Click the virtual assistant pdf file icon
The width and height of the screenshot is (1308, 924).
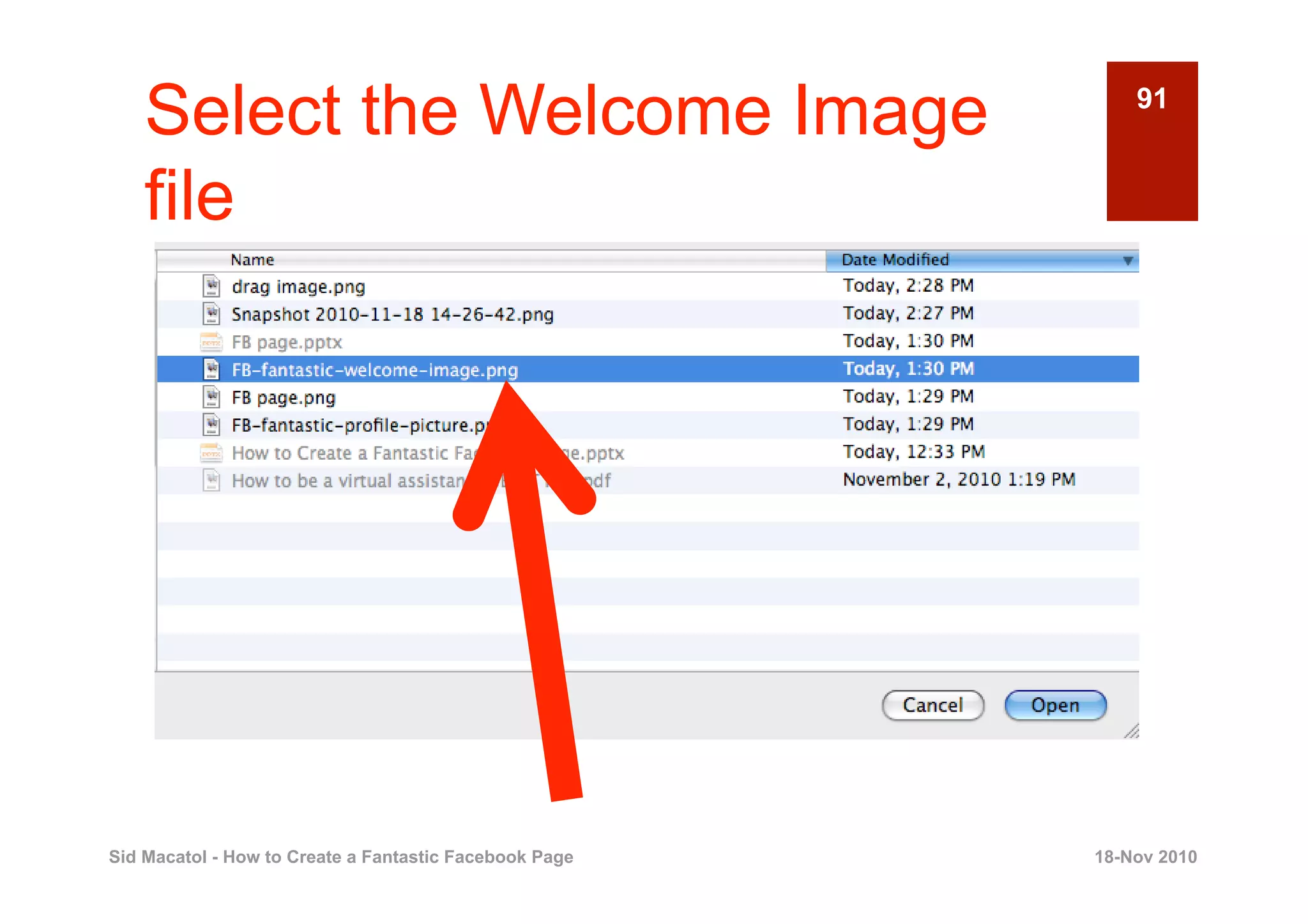211,480
